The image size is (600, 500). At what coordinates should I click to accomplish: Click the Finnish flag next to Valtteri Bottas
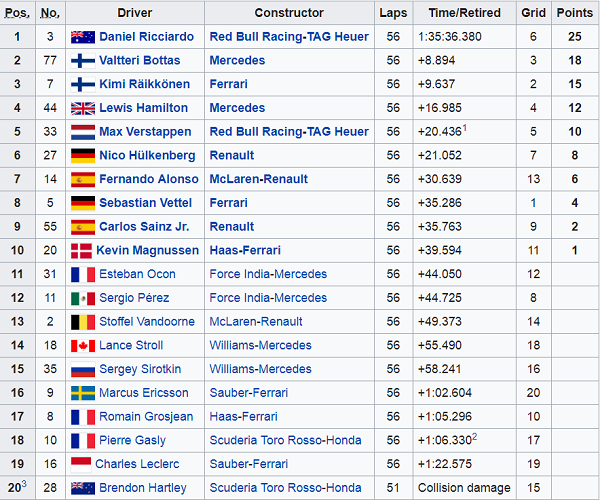click(x=83, y=60)
